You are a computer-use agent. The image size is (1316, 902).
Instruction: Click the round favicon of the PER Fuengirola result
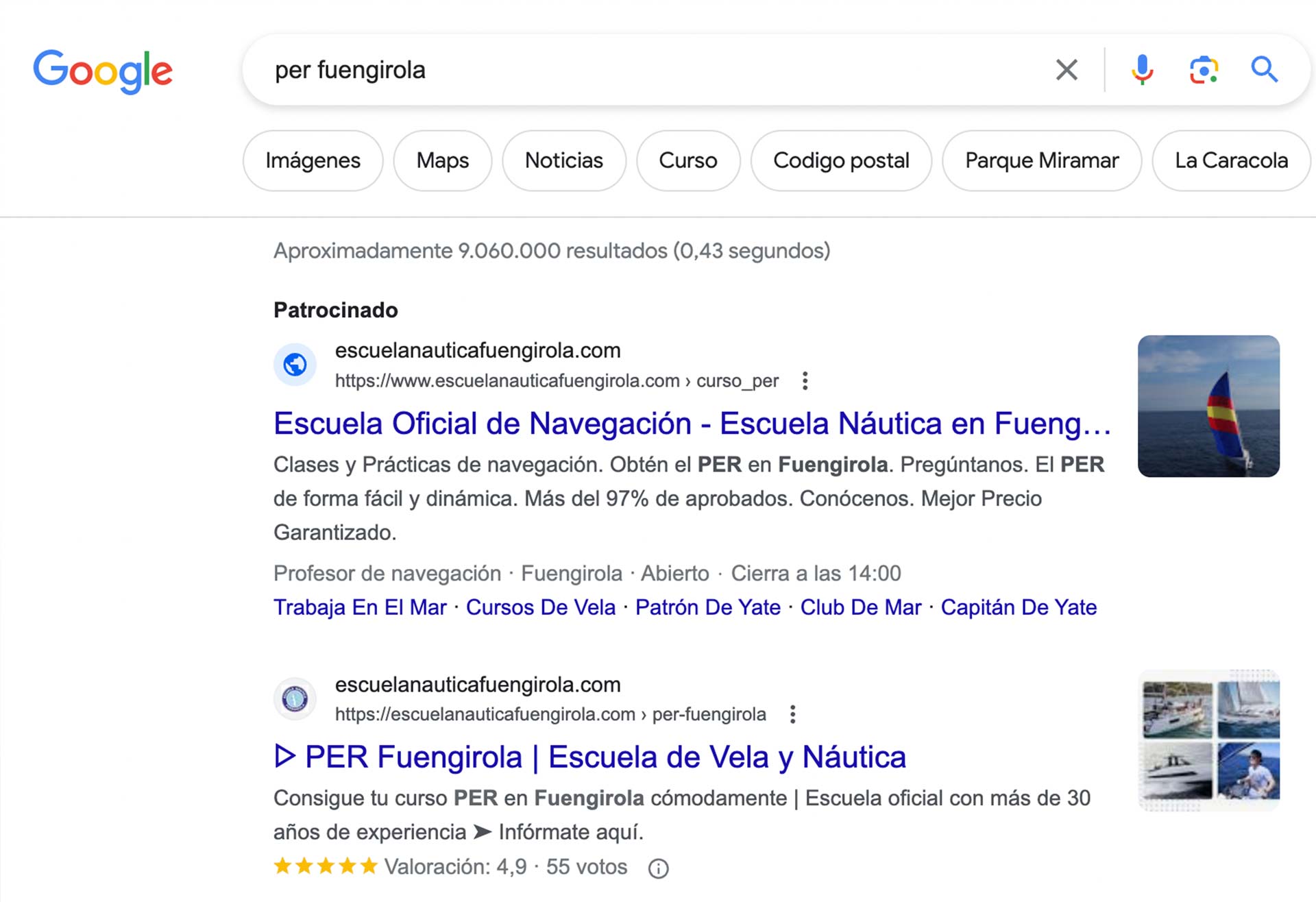click(x=295, y=699)
